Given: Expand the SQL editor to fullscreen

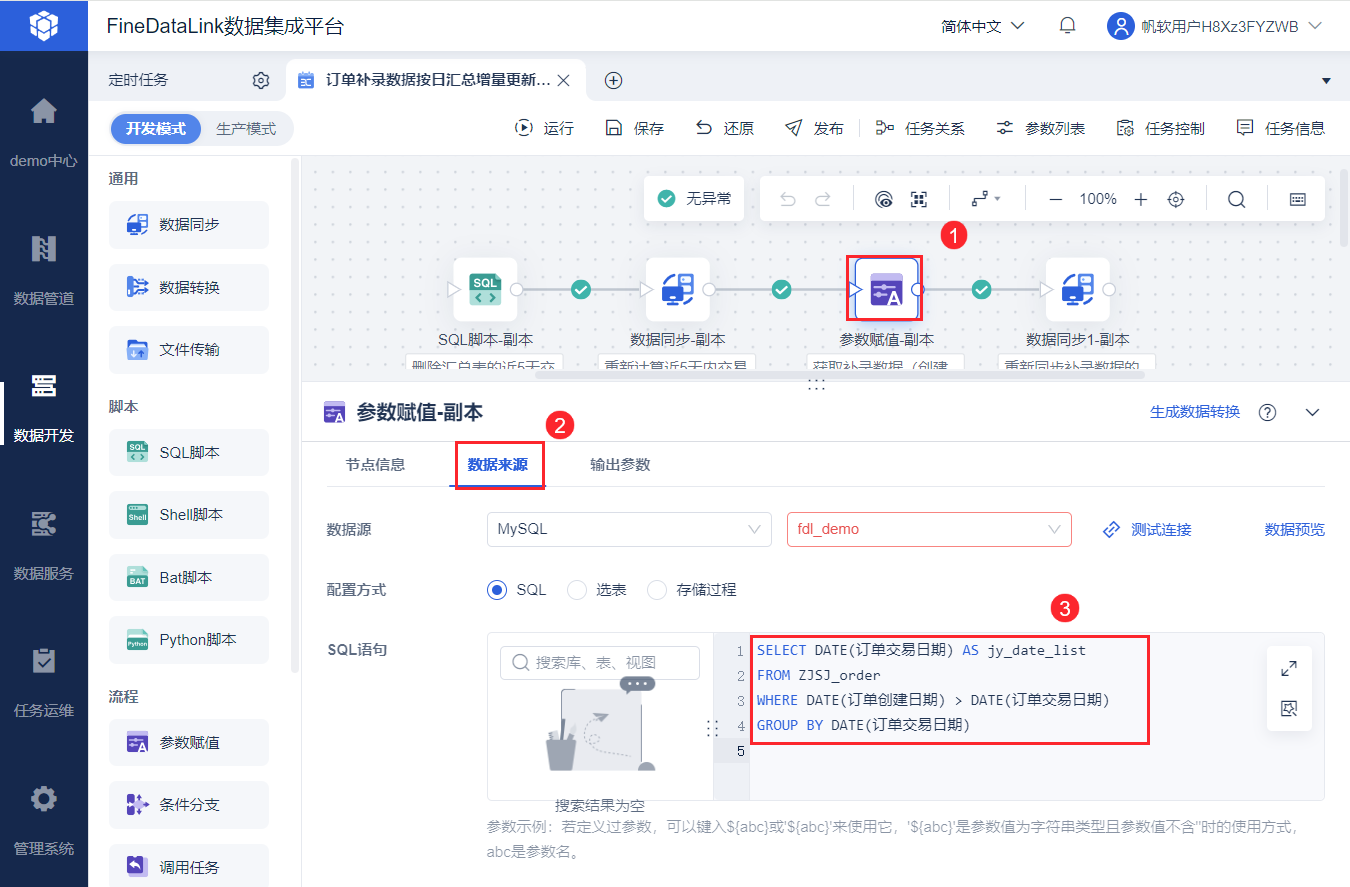Looking at the screenshot, I should click(x=1288, y=669).
